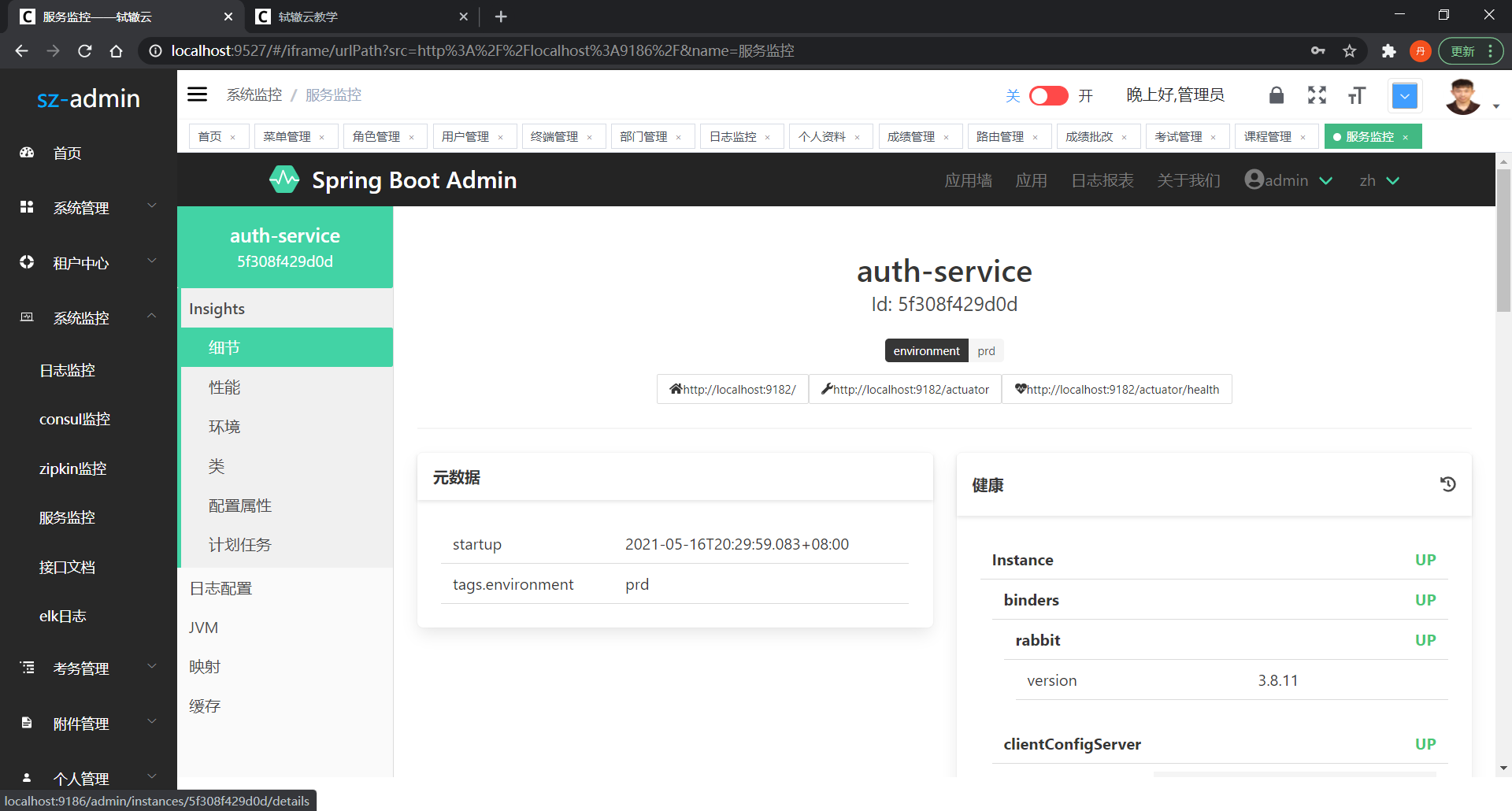Viewport: 1512px width, 811px height.
Task: Click the 系统监控 breadcrumb
Action: 254,94
